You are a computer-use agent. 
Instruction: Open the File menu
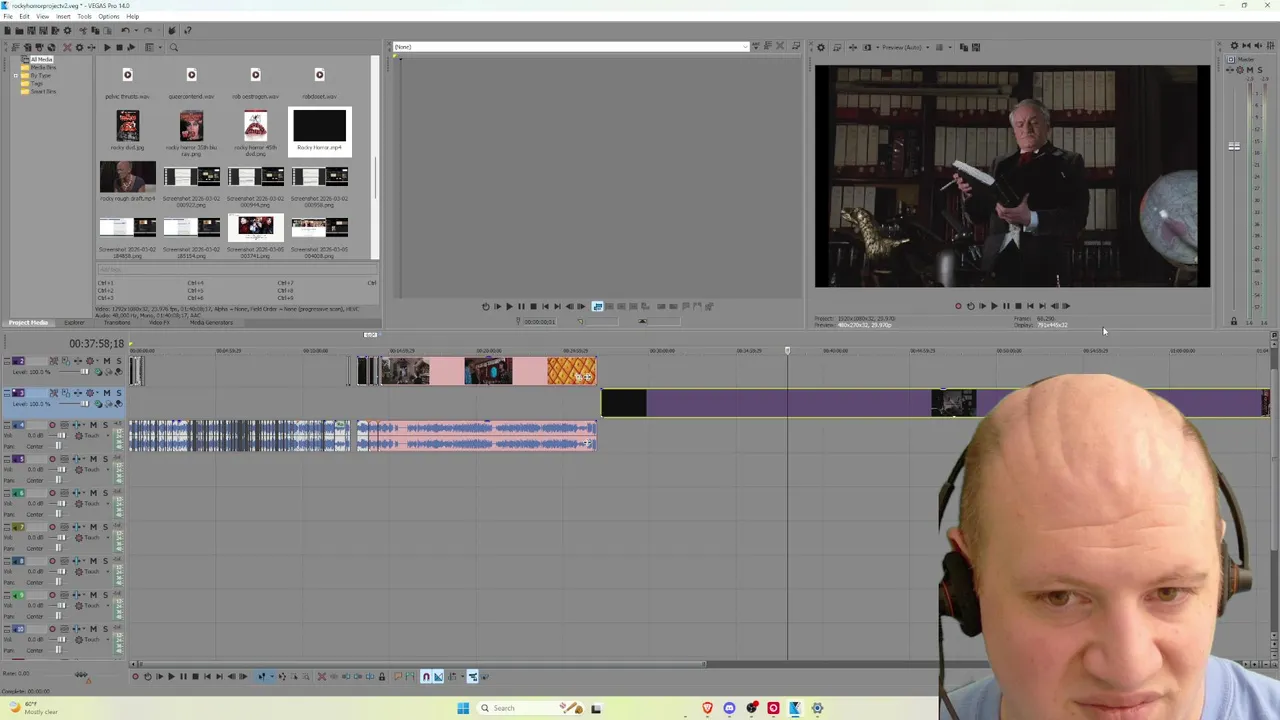tap(8, 16)
